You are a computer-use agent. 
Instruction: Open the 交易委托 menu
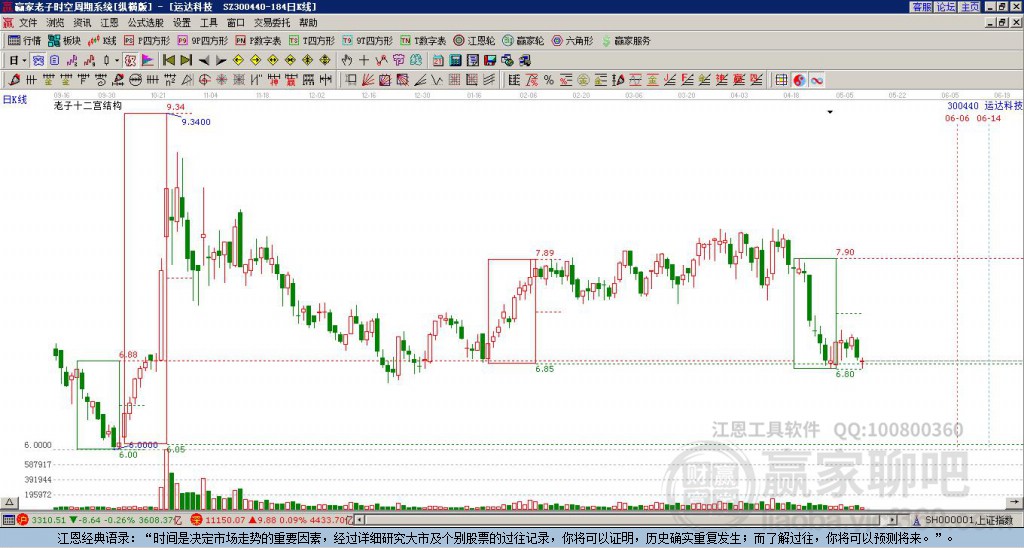pyautogui.click(x=272, y=23)
